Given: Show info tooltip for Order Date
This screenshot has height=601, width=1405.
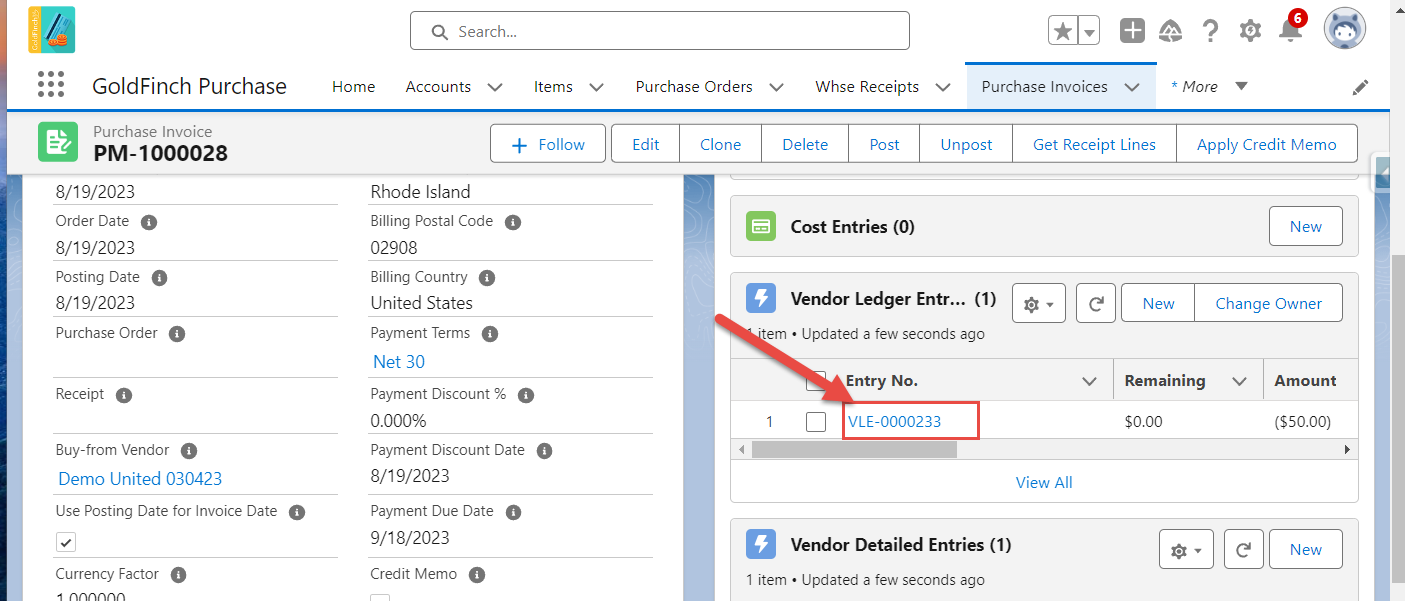Looking at the screenshot, I should tap(149, 222).
